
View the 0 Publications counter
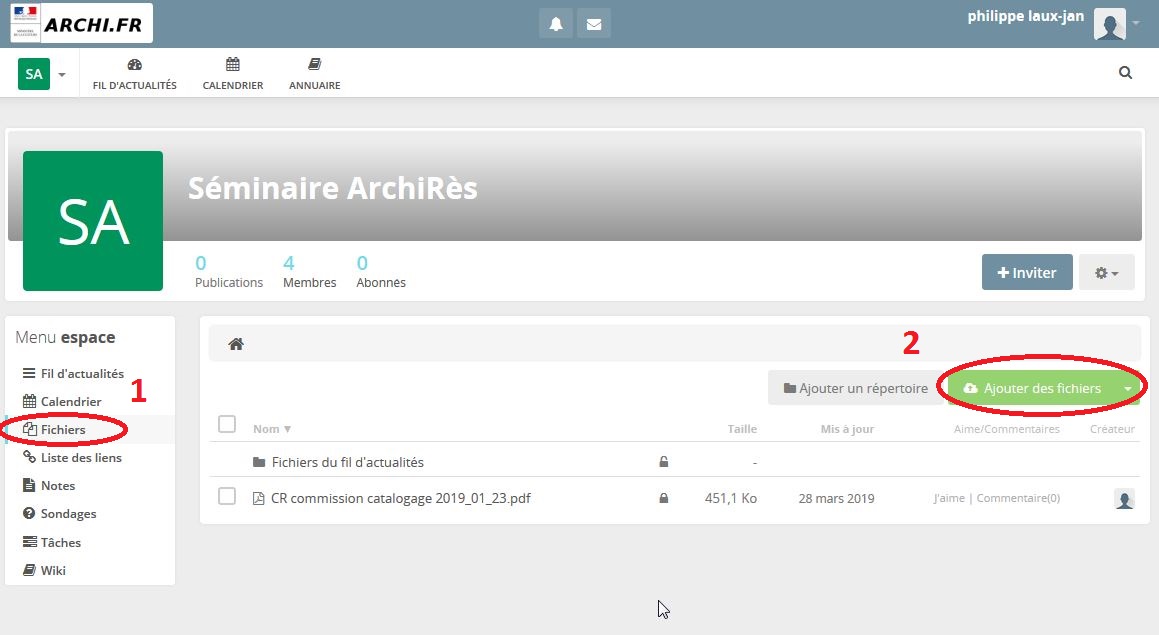tap(228, 272)
